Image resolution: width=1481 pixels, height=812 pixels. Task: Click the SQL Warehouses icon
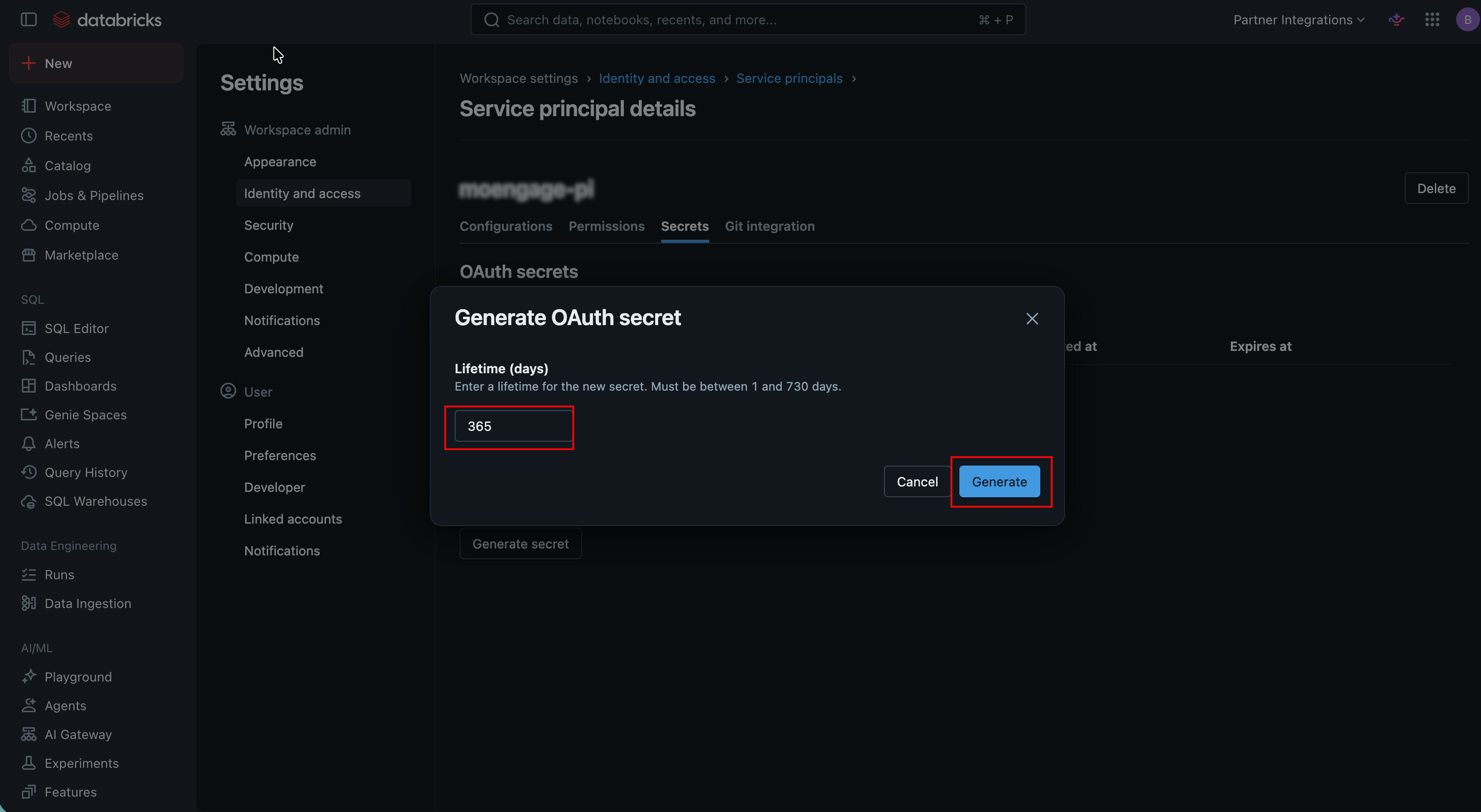(29, 501)
